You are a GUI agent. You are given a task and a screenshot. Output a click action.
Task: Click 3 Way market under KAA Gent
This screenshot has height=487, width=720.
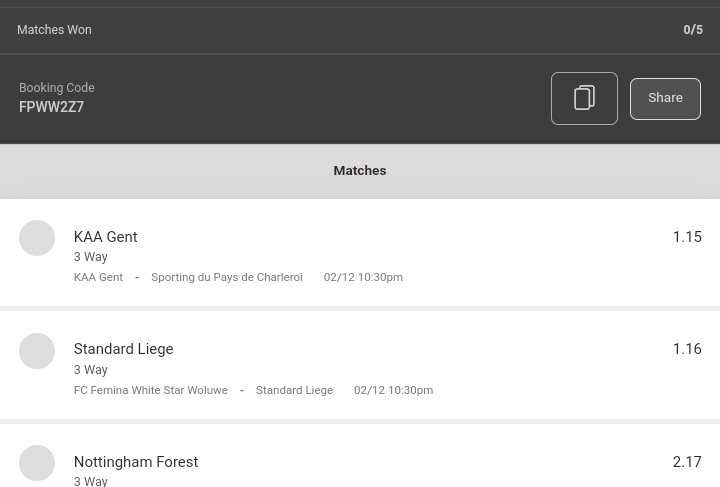(x=91, y=257)
